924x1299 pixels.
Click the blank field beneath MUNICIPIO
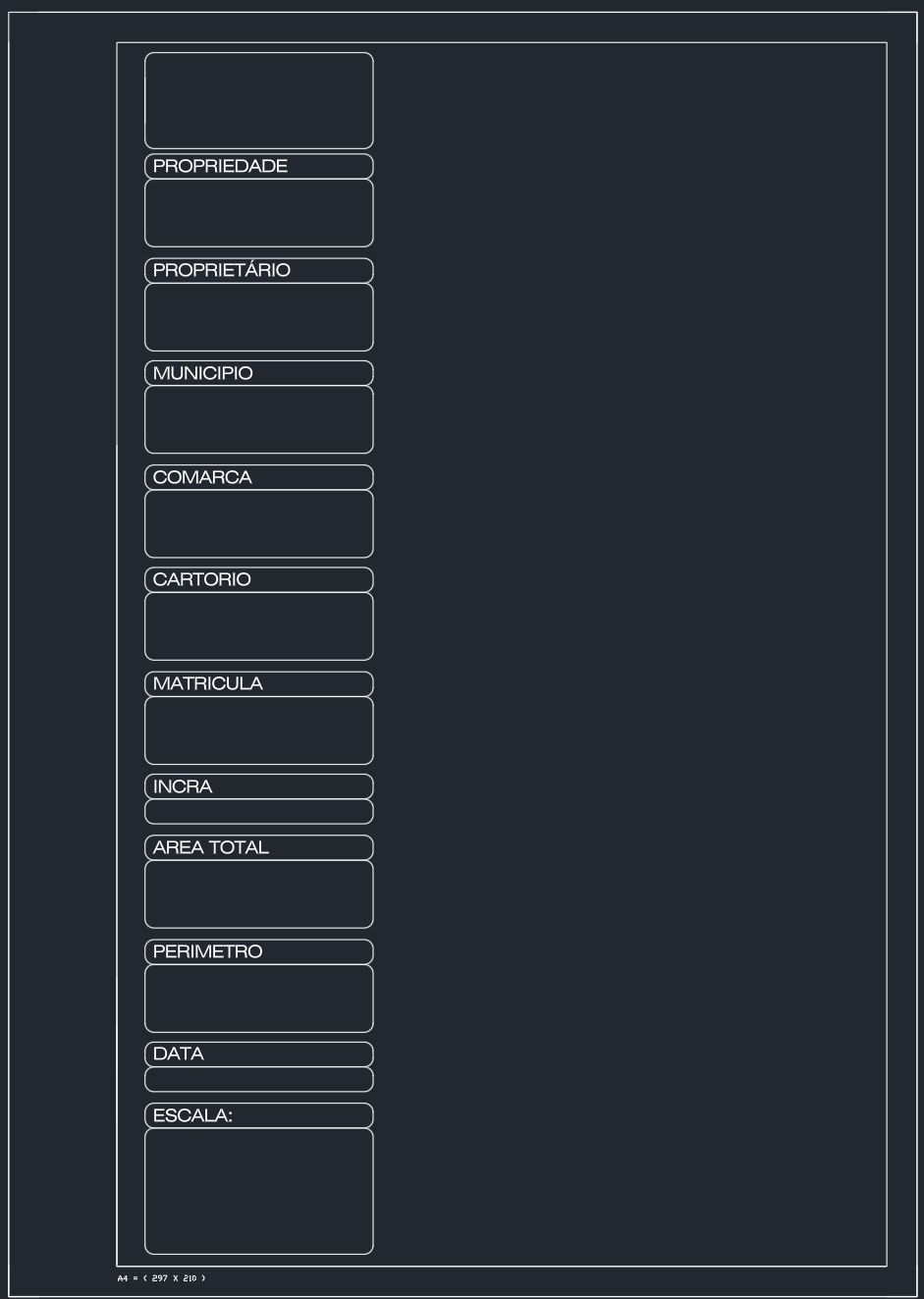[259, 419]
